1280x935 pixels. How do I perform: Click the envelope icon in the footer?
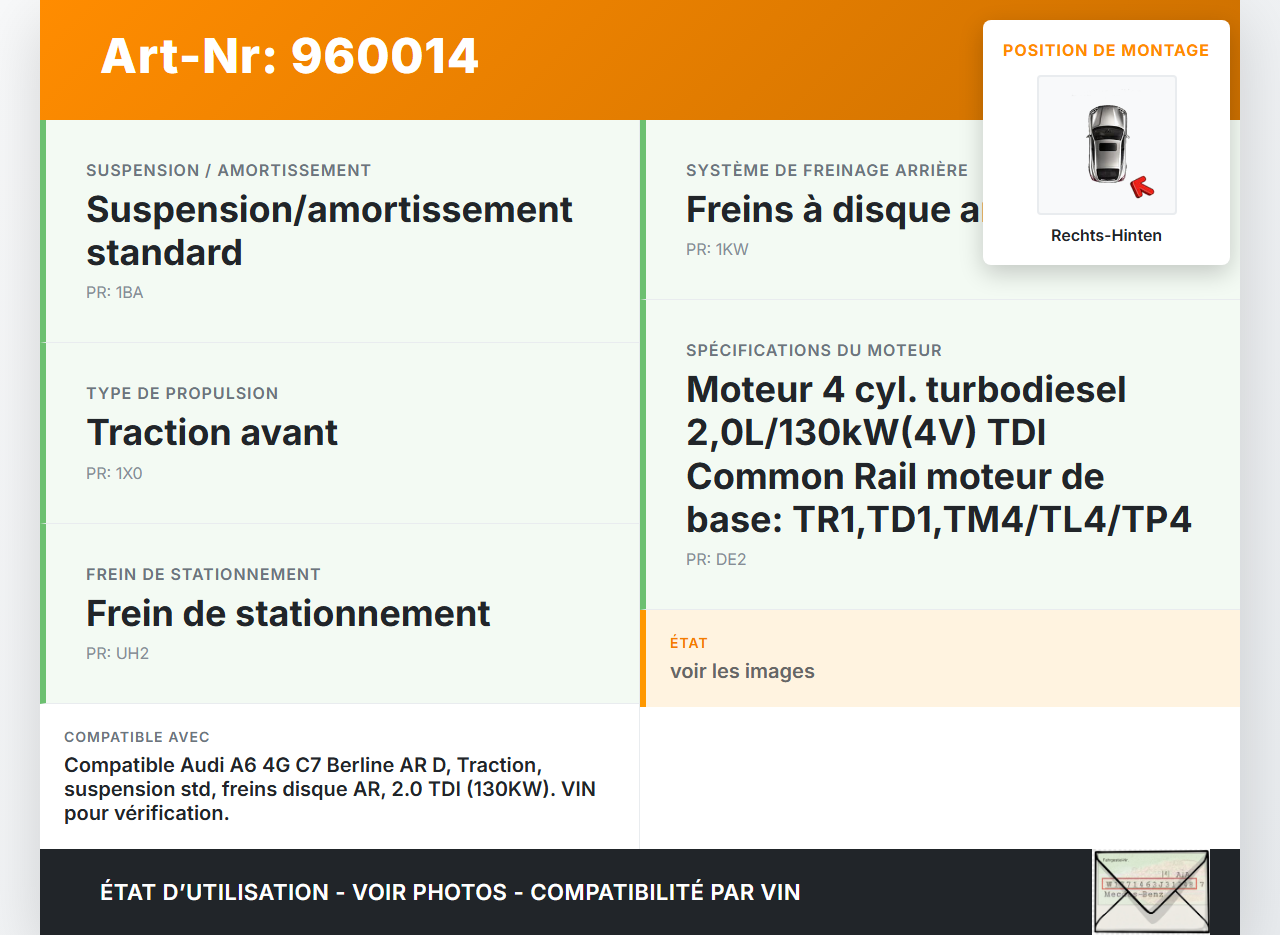[x=1151, y=891]
